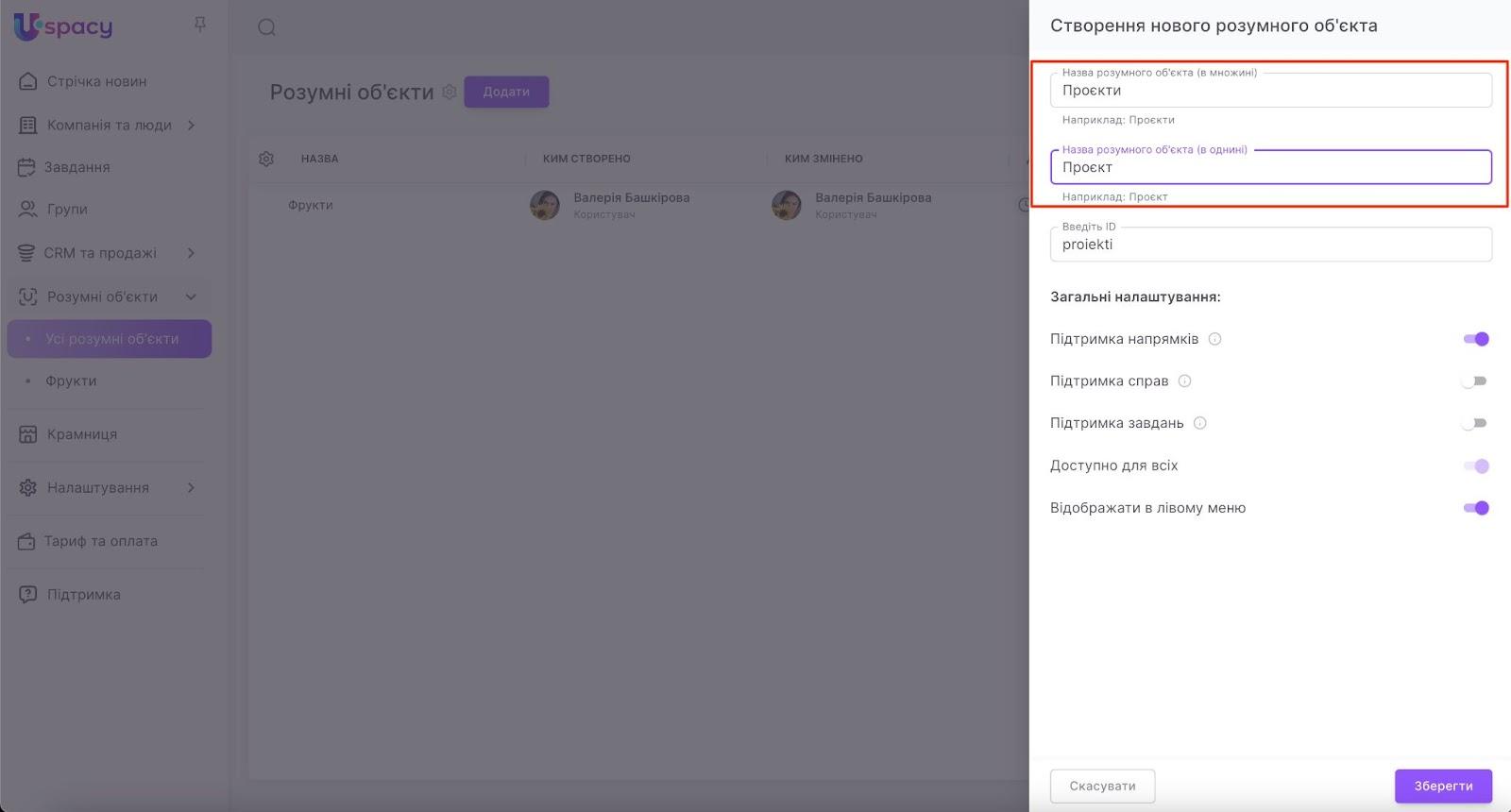Toggle the Доступно для всіх switch

pyautogui.click(x=1476, y=465)
